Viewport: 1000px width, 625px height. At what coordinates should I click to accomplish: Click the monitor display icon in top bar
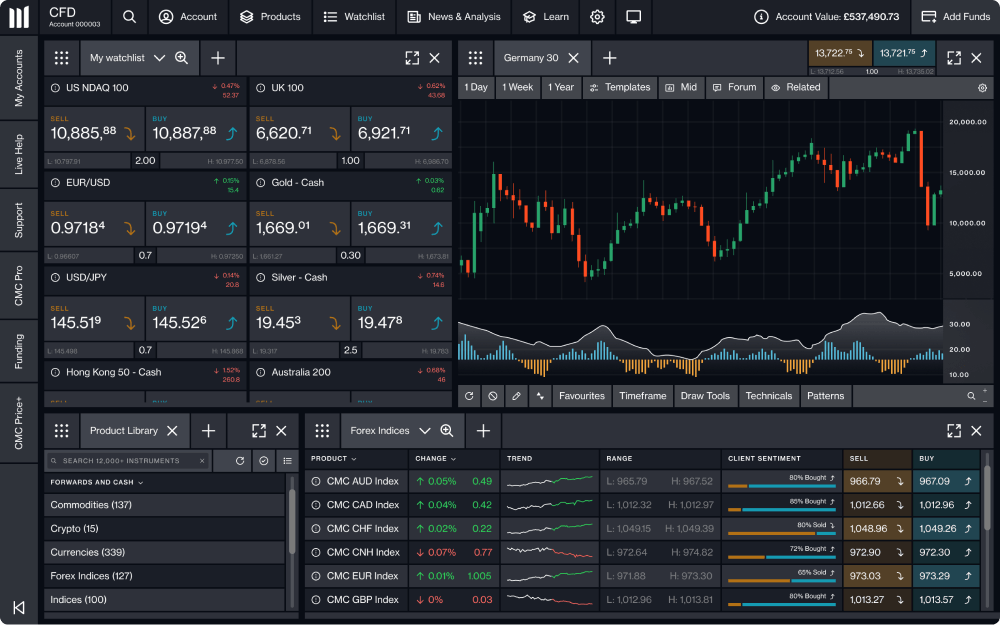(631, 17)
